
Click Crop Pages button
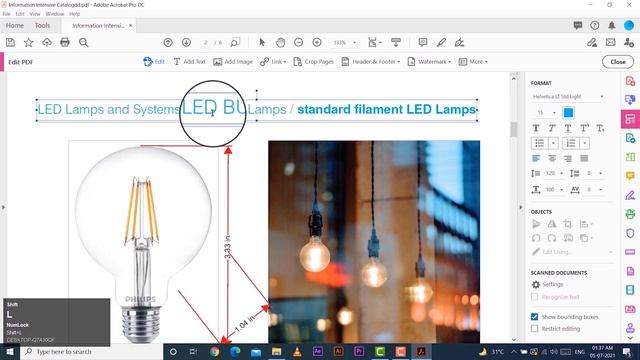[313, 62]
